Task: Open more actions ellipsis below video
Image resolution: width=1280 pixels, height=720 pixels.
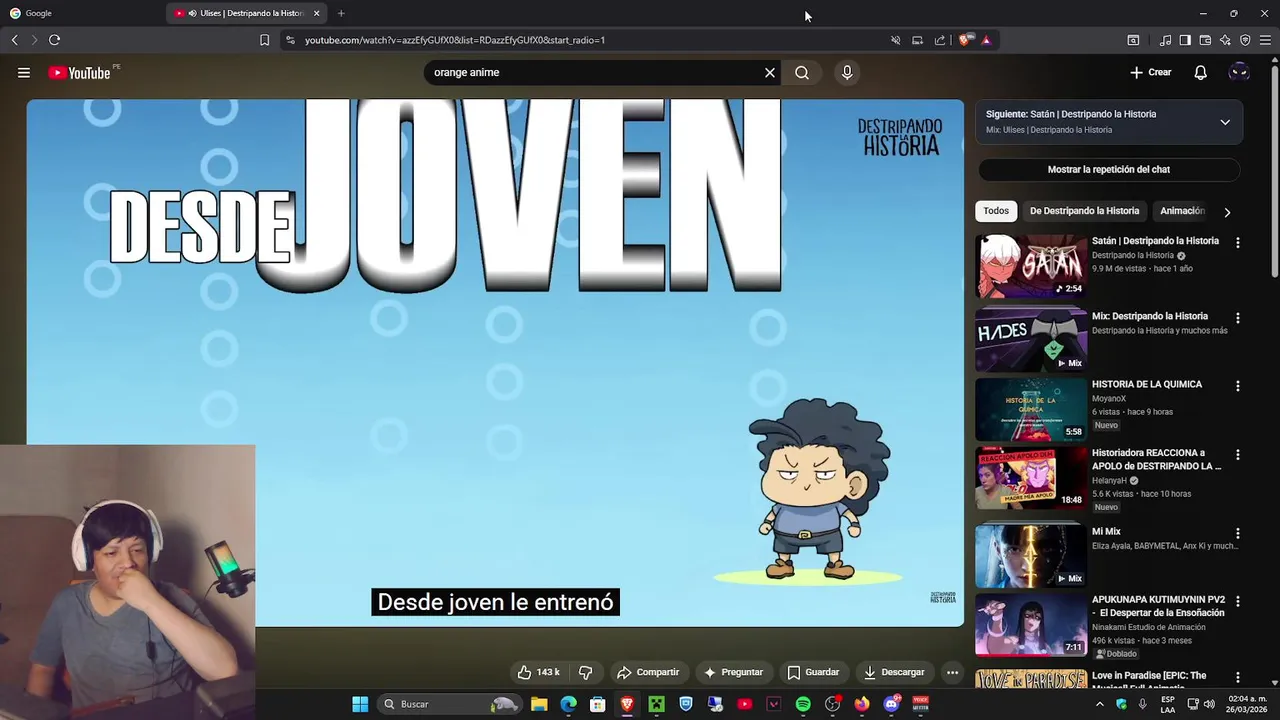Action: click(x=952, y=672)
